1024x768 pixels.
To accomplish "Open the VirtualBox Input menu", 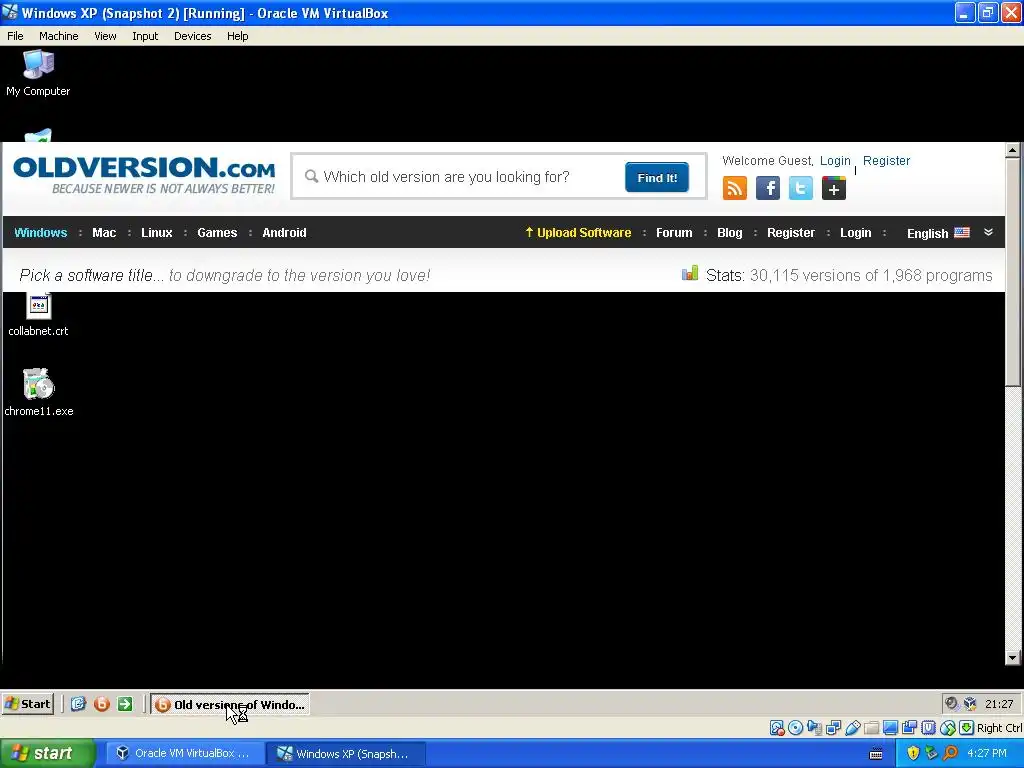I will point(145,36).
